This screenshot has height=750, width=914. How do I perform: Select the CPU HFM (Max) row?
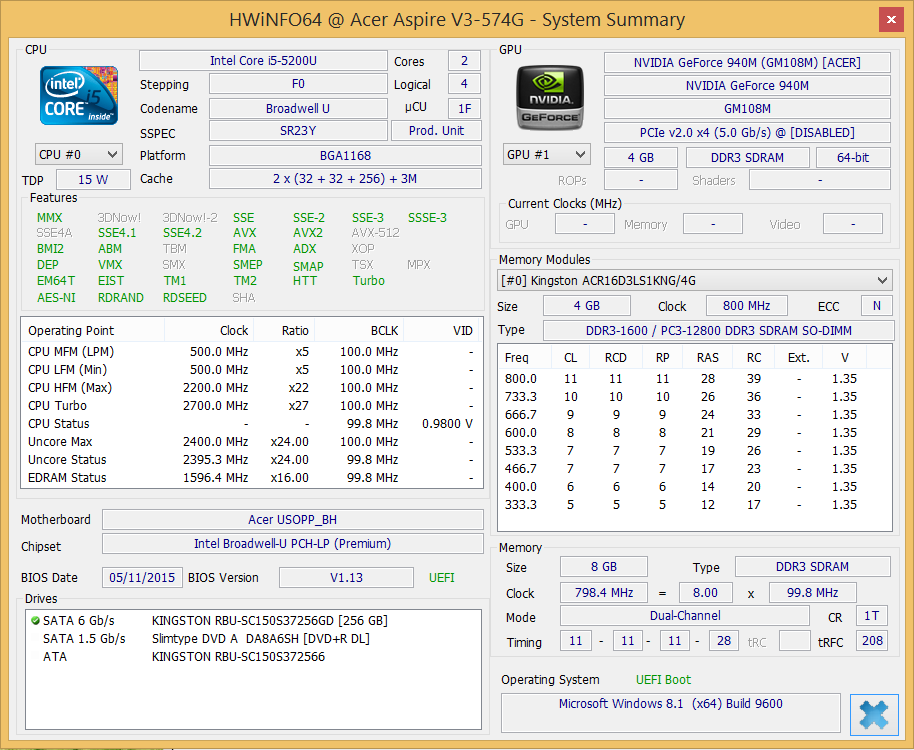(252, 388)
